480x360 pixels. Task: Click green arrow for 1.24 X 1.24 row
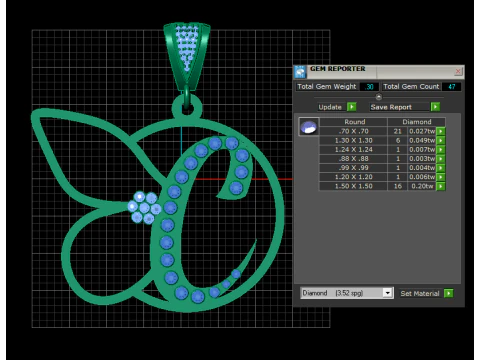coord(441,150)
